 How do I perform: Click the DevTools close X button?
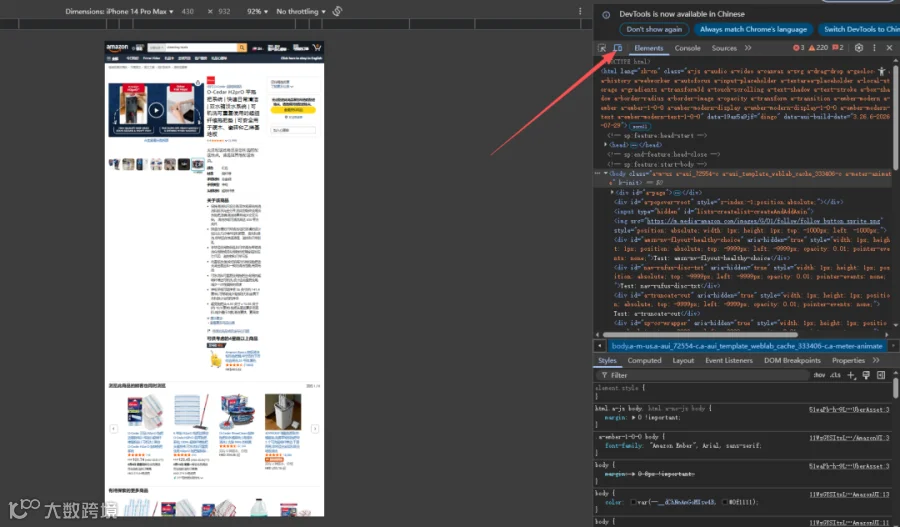click(889, 48)
